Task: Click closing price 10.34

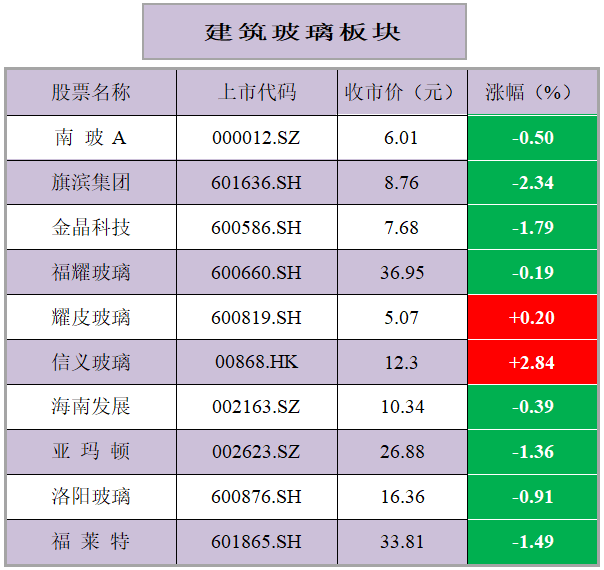Action: pyautogui.click(x=403, y=407)
